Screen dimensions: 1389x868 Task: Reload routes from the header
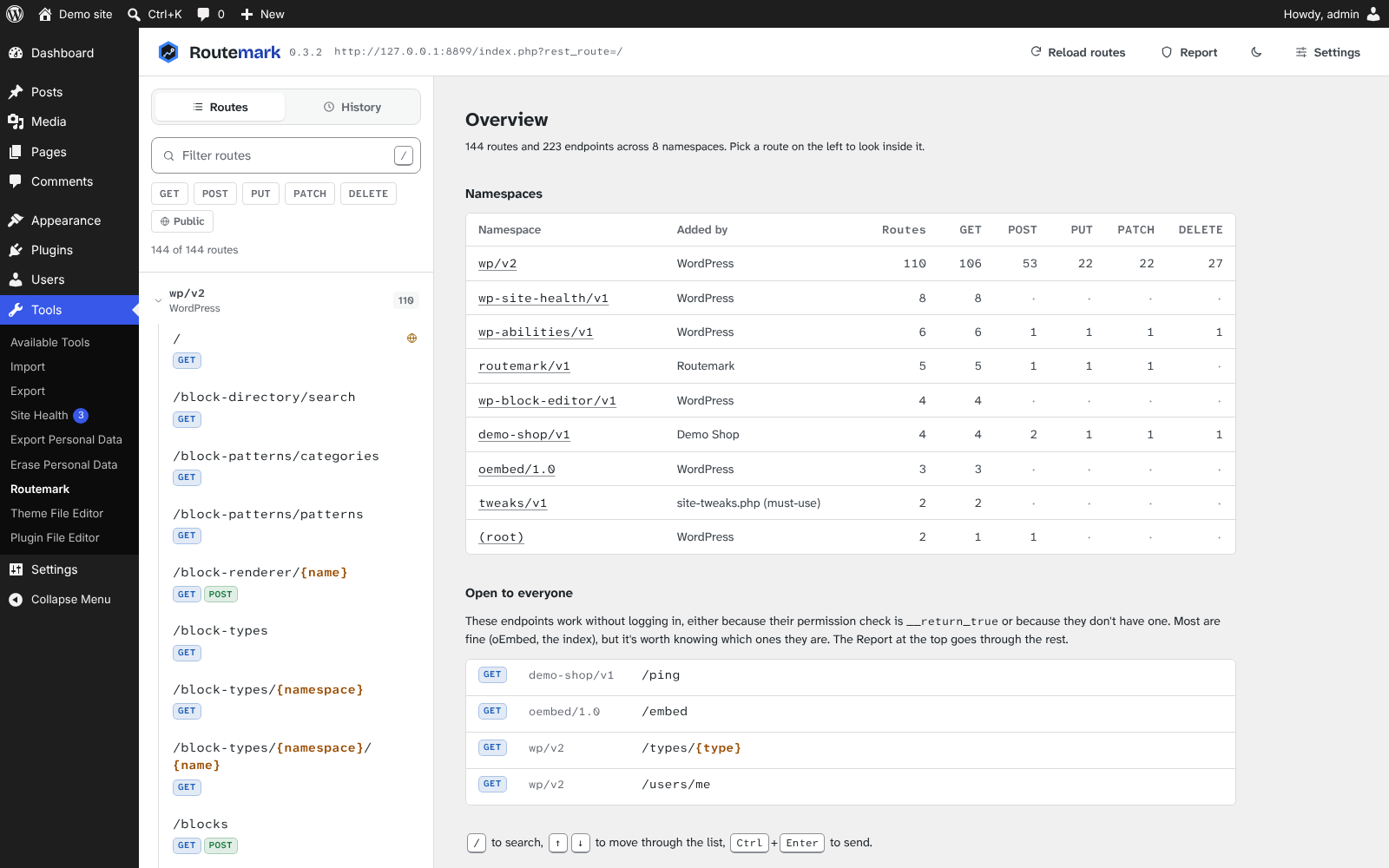[1077, 52]
